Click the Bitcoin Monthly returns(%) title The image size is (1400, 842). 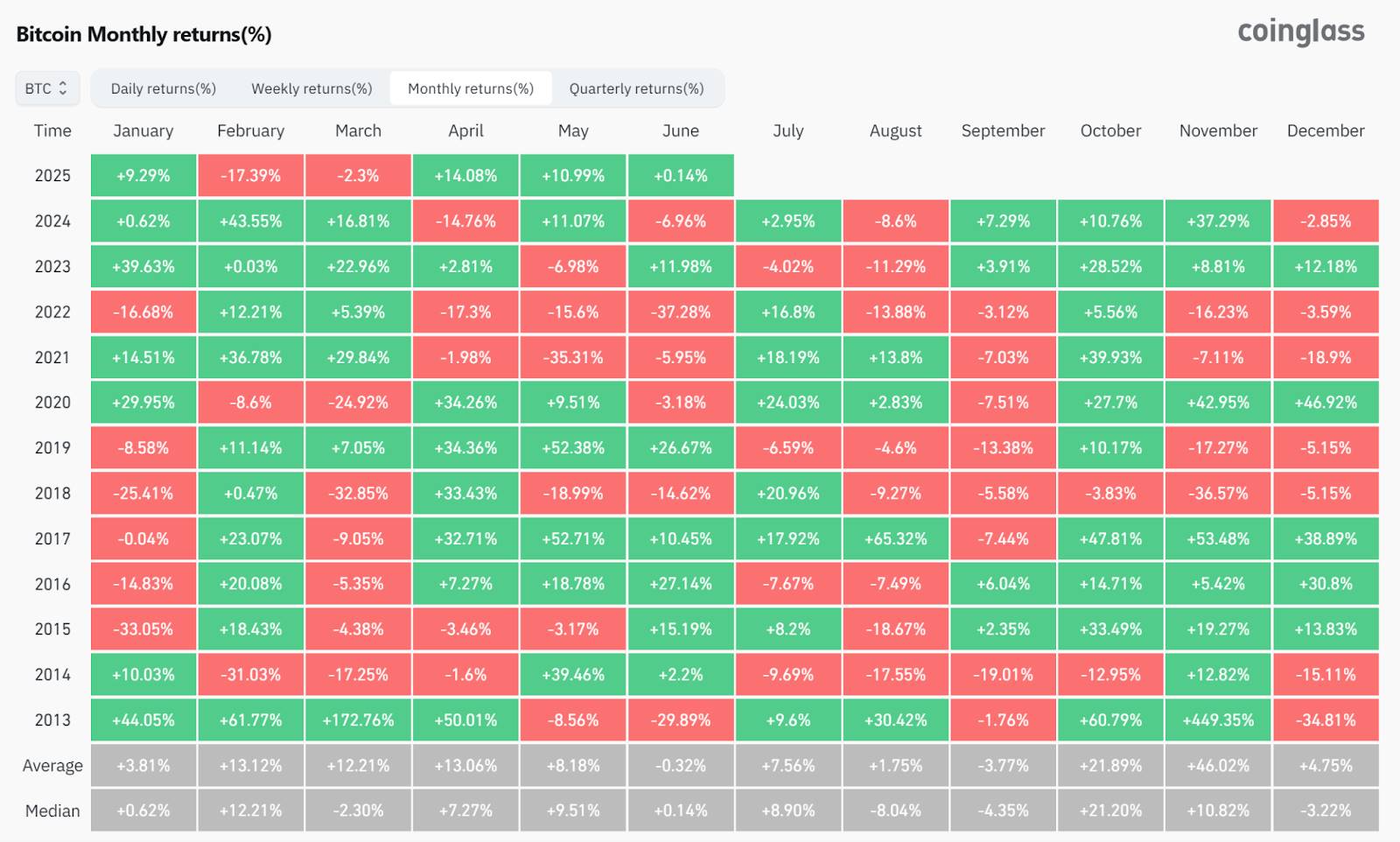[144, 35]
